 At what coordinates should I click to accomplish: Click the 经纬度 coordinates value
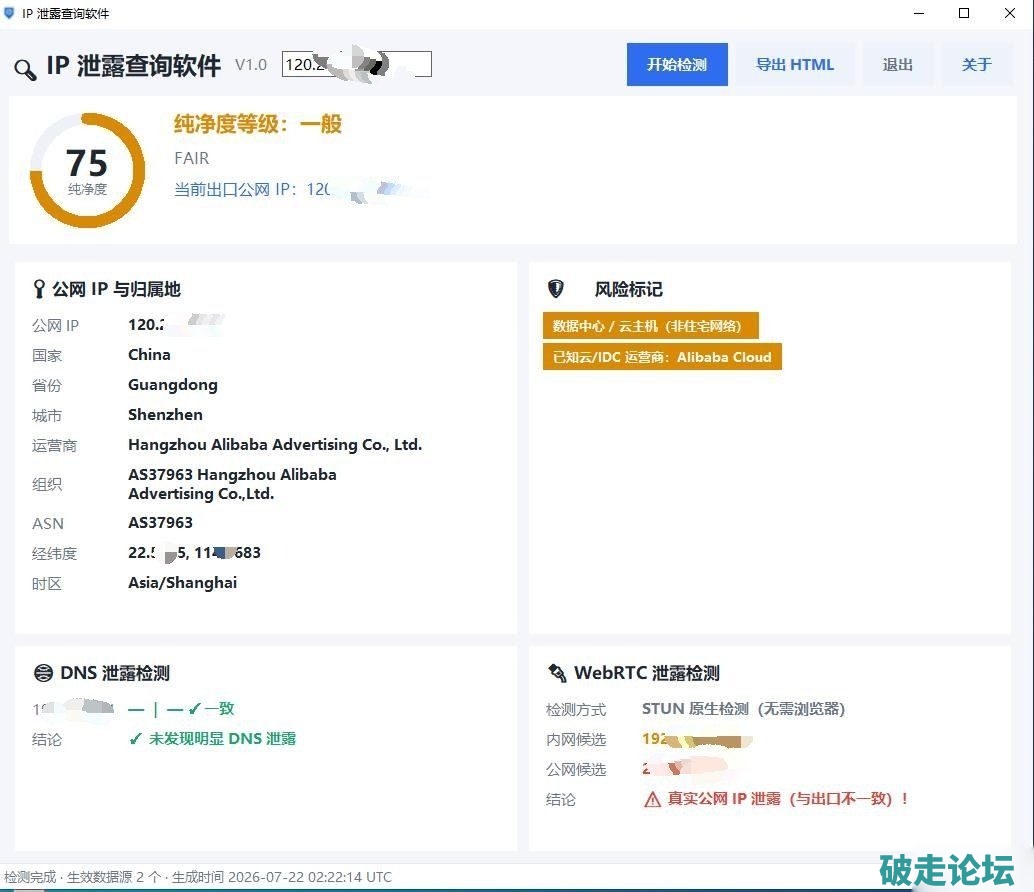[195, 553]
